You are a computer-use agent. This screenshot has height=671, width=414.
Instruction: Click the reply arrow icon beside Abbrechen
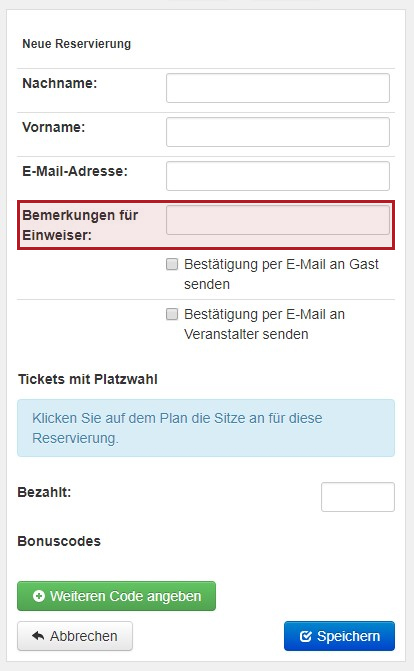click(x=38, y=636)
